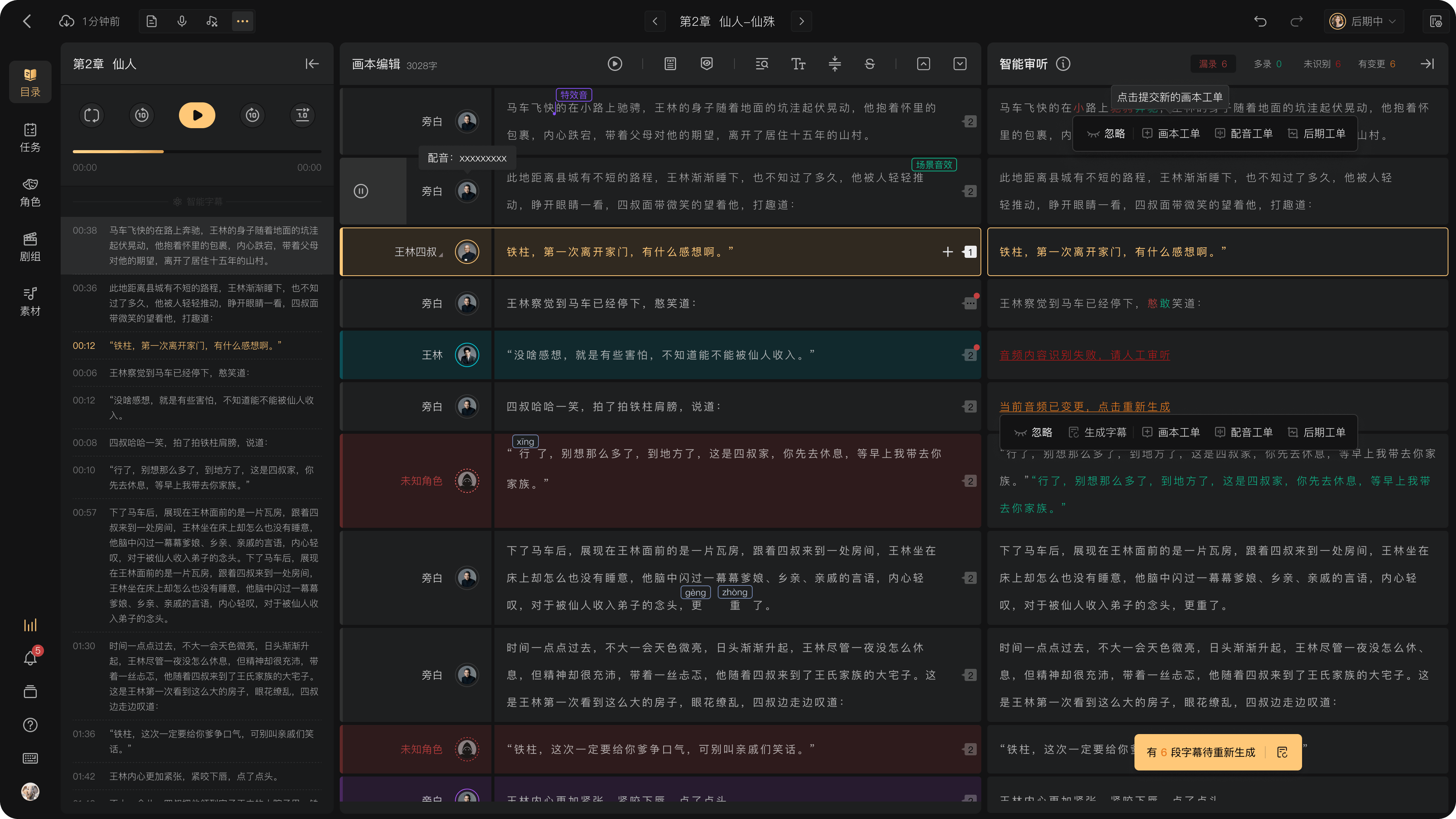This screenshot has width=1456, height=819.
Task: Click the audio bars icon in sidebar
Action: tap(30, 625)
